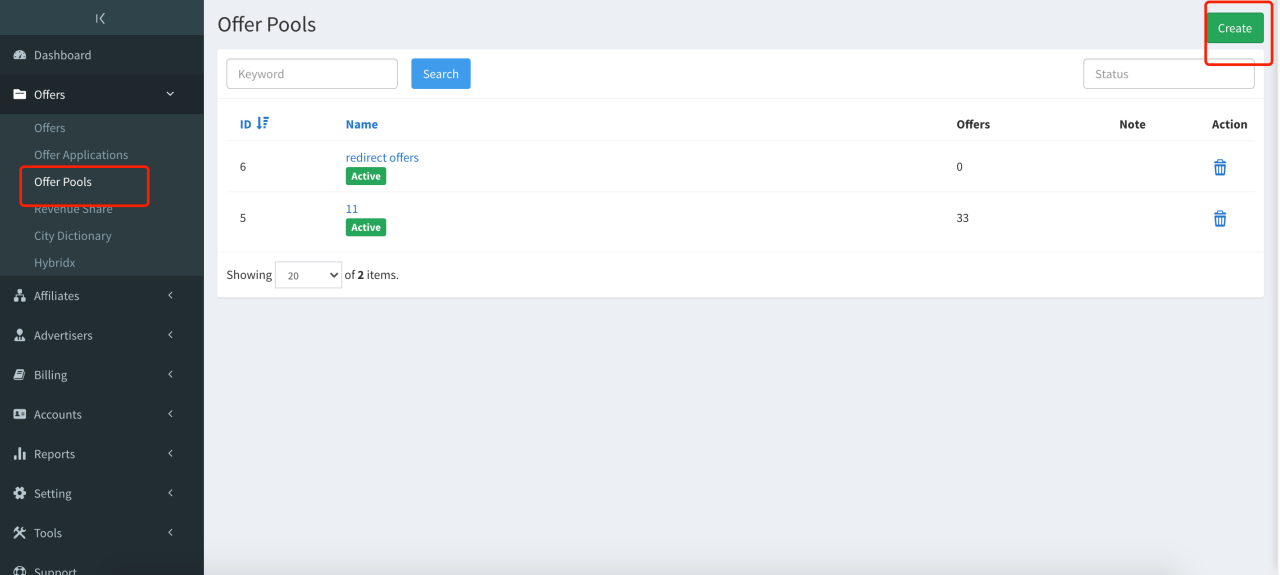Expand the Reports menu chevron
This screenshot has width=1280, height=575.
pyautogui.click(x=170, y=453)
